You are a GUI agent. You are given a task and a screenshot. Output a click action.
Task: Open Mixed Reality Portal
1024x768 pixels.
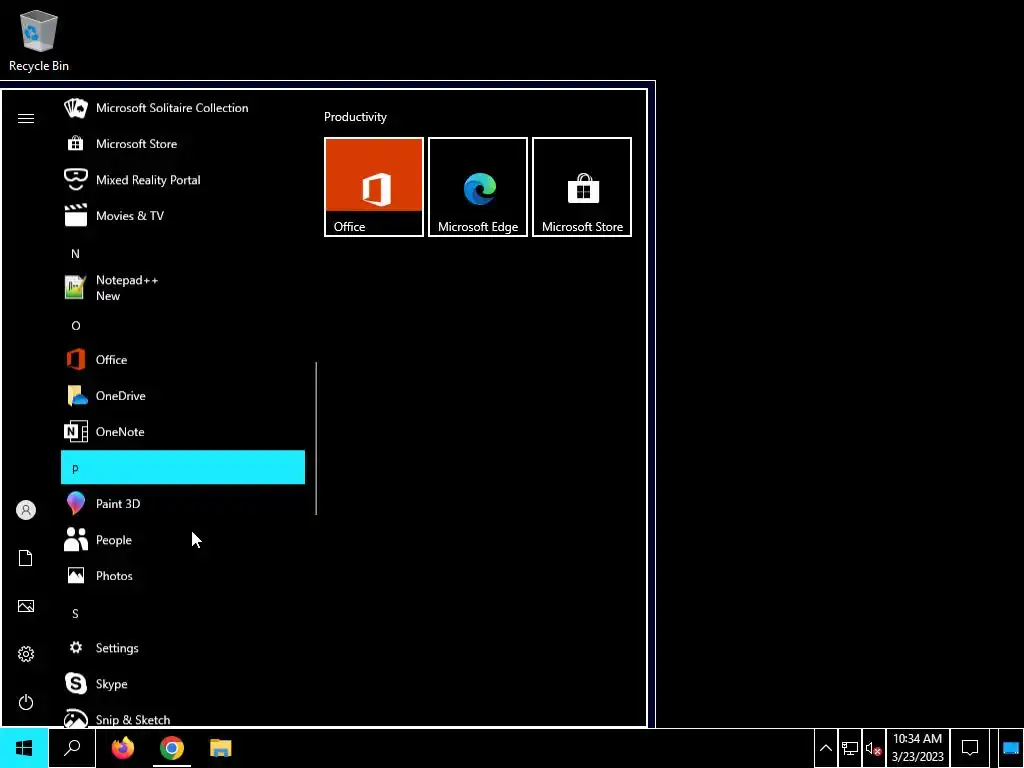(183, 180)
